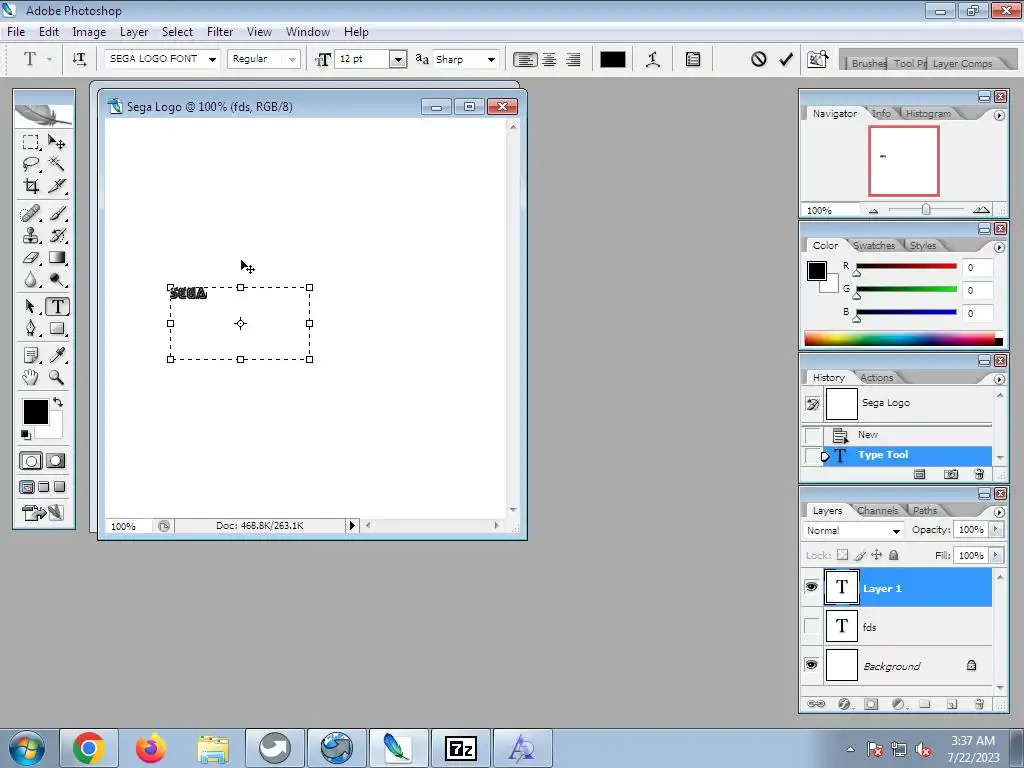Select the History Brush tool
Viewport: 1024px width, 768px height.
coord(57,235)
